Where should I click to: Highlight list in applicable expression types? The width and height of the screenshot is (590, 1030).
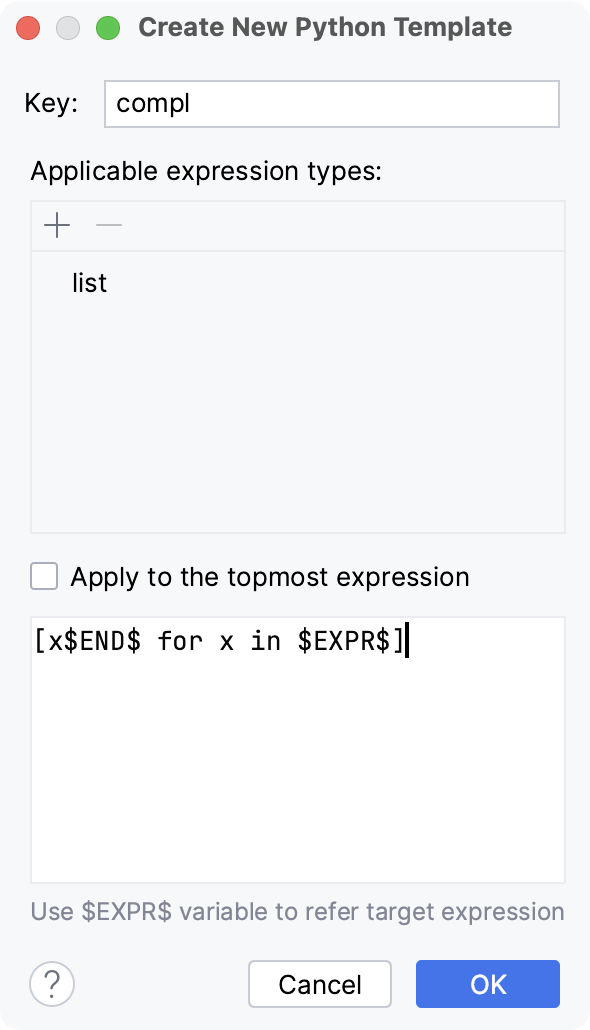click(89, 283)
